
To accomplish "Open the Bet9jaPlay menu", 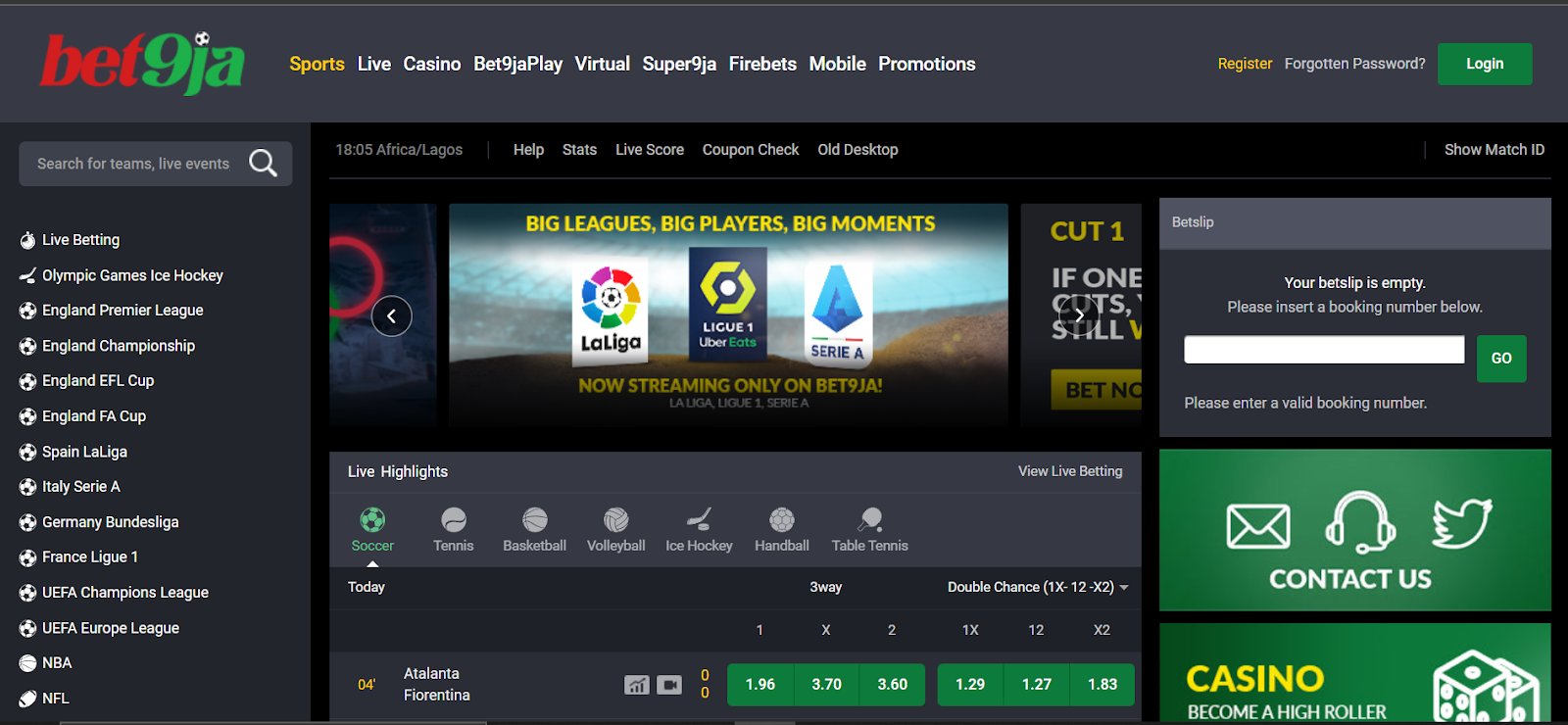I will click(517, 64).
